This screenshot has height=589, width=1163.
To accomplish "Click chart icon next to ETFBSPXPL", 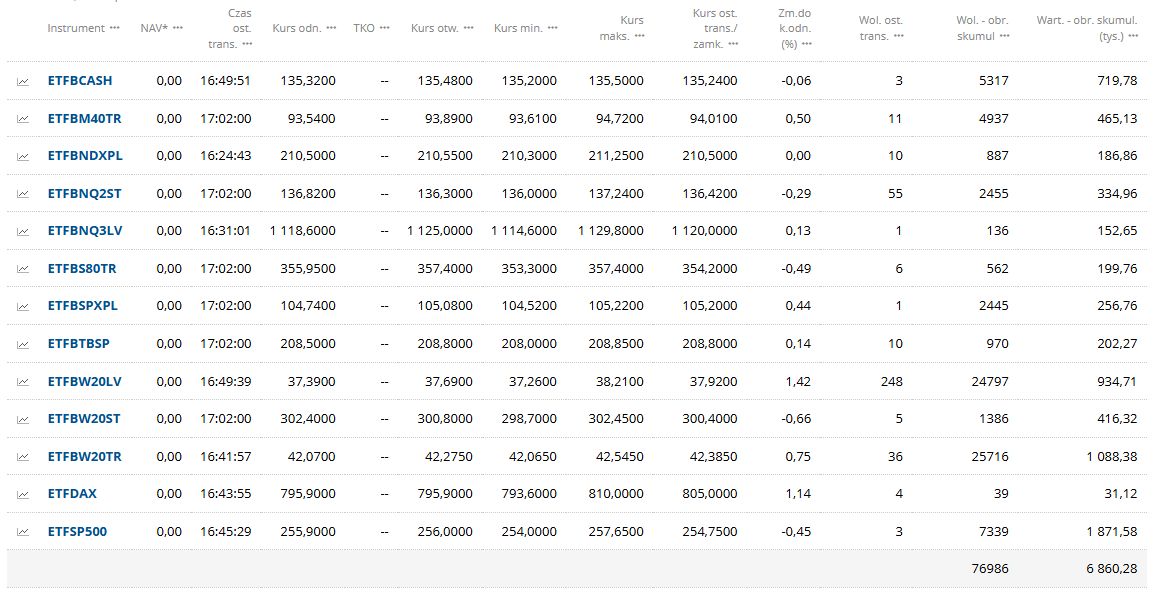I will pos(23,306).
